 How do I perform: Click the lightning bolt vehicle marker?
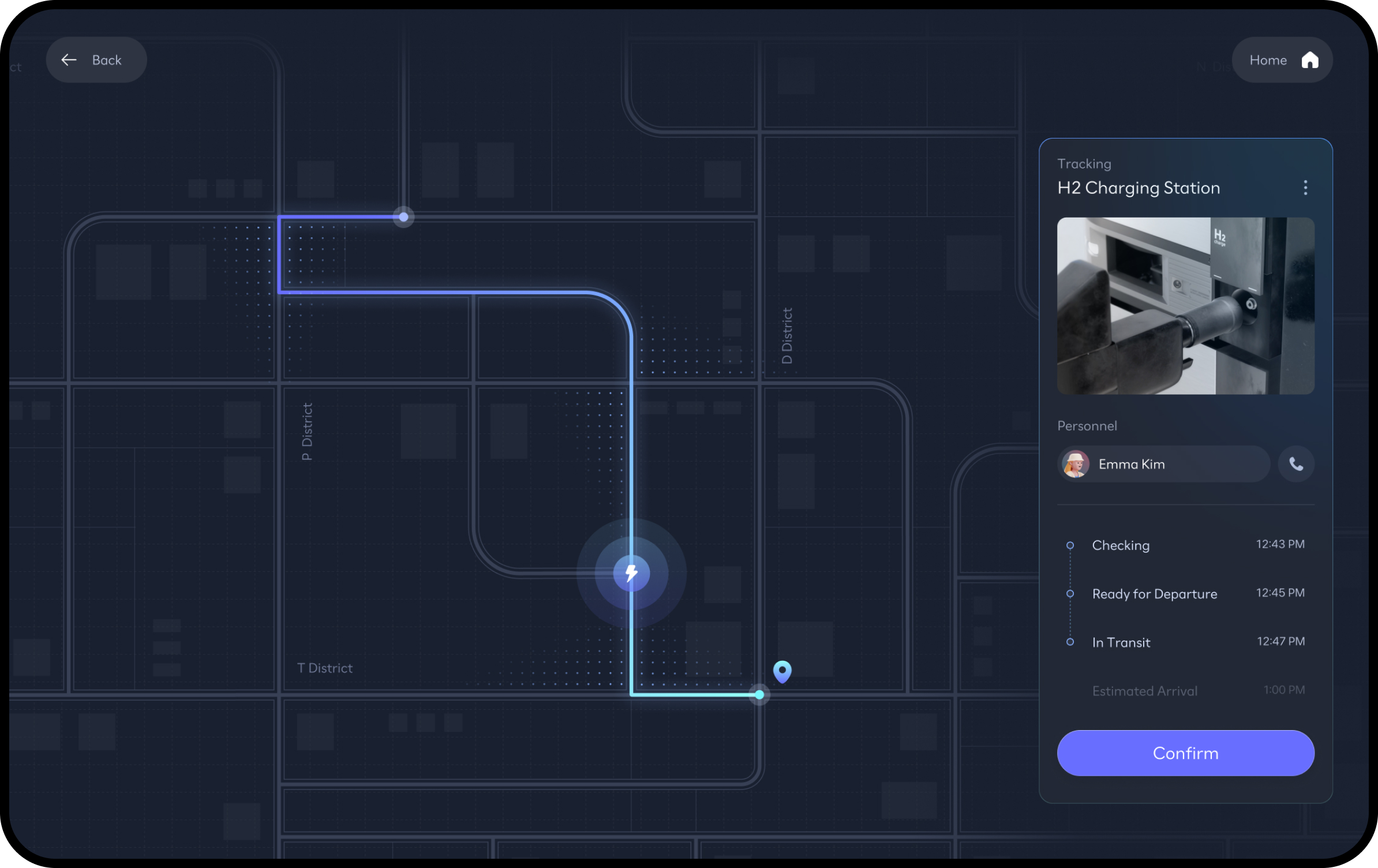[631, 573]
